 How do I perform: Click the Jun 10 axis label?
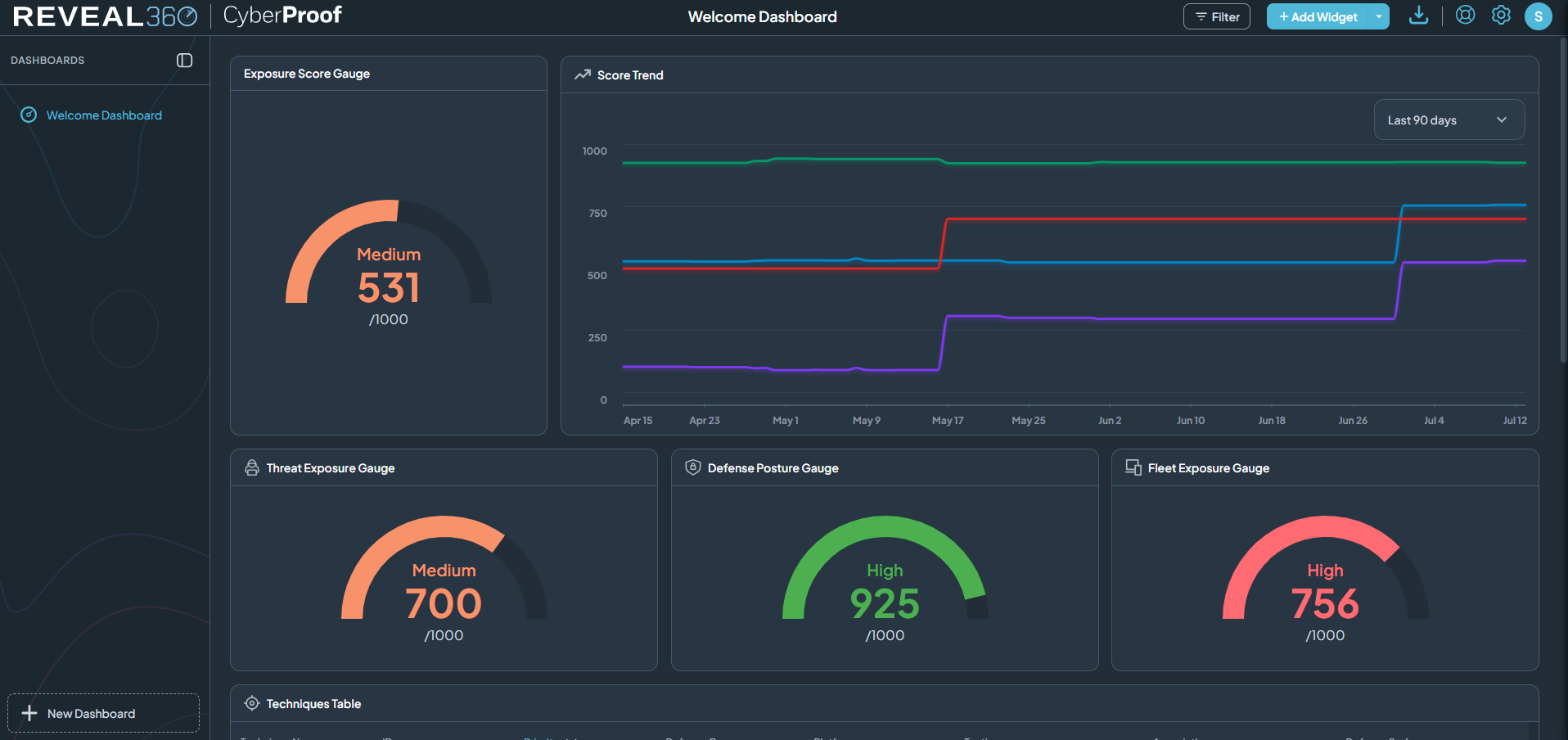click(x=1191, y=421)
